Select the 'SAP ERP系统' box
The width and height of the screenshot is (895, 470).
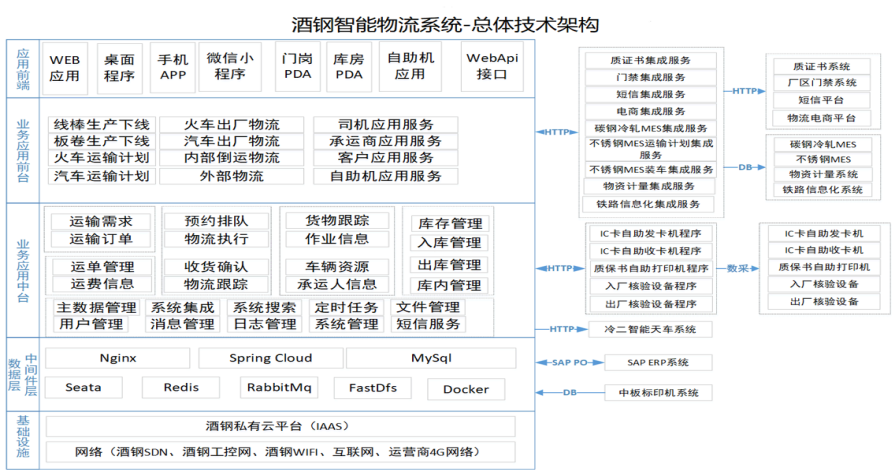[x=658, y=362]
